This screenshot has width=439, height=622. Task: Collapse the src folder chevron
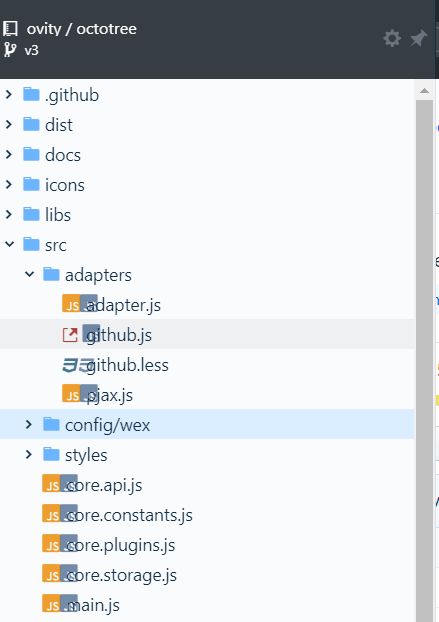click(9, 244)
